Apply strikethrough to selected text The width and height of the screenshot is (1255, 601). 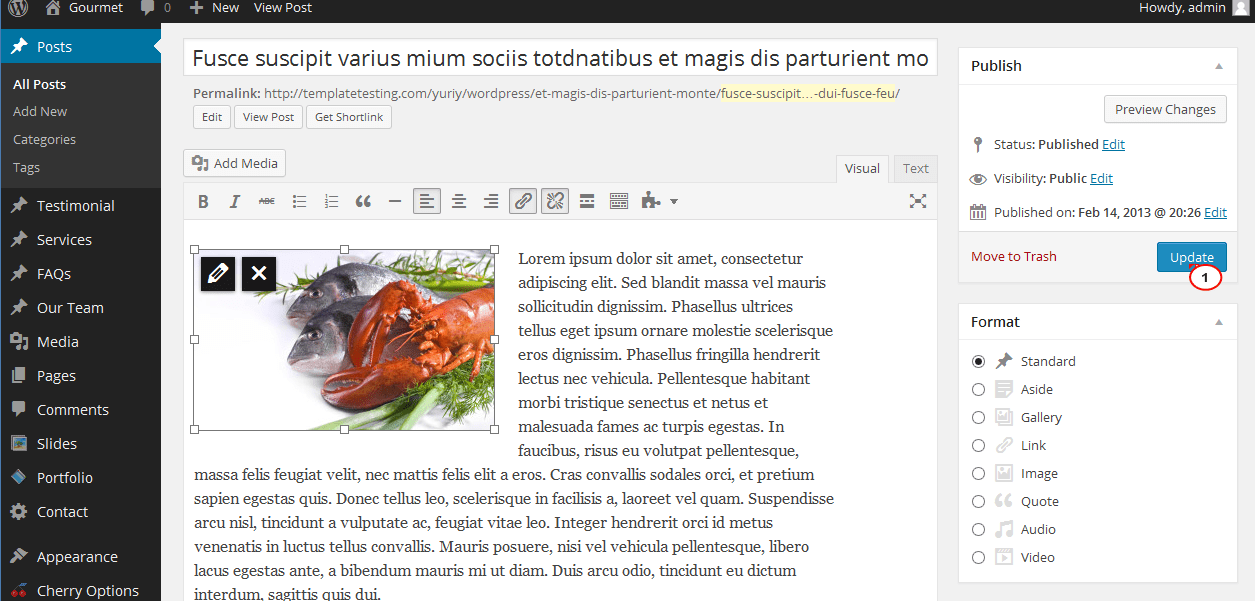tap(267, 200)
